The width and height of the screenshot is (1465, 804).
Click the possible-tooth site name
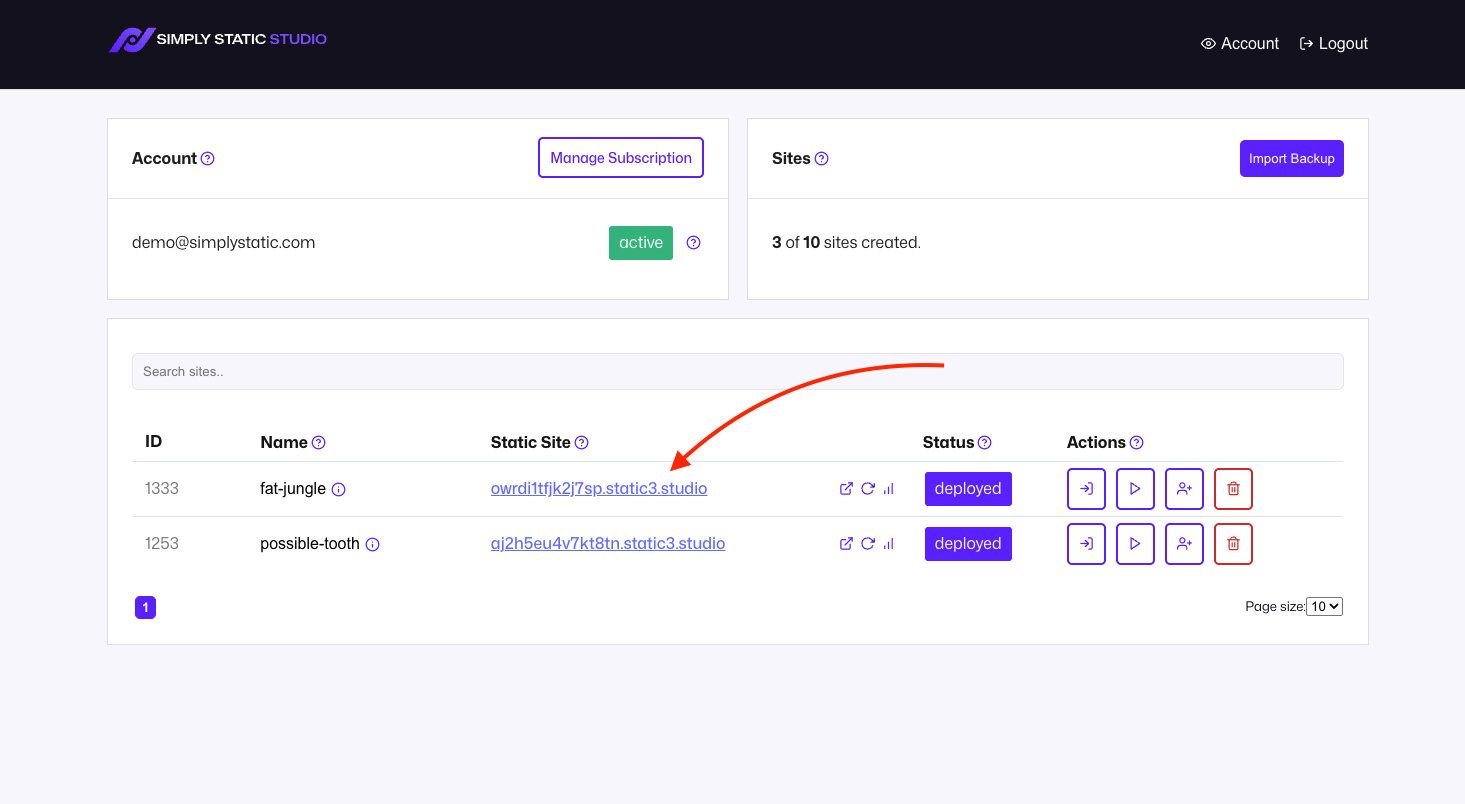tap(310, 544)
